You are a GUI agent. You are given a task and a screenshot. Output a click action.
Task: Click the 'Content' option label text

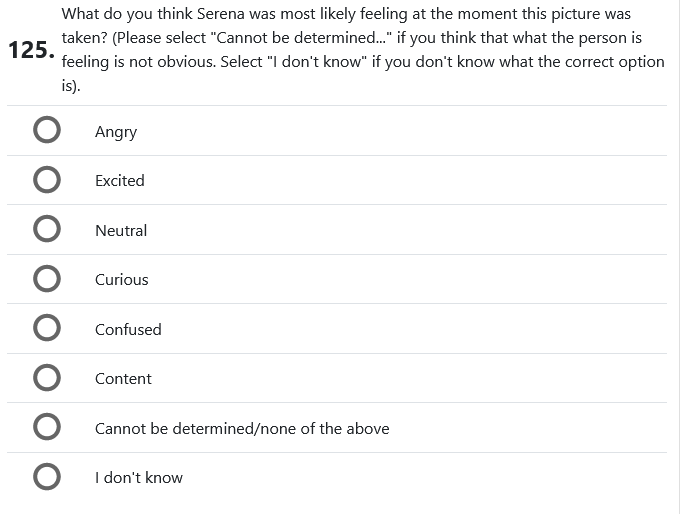click(x=123, y=379)
